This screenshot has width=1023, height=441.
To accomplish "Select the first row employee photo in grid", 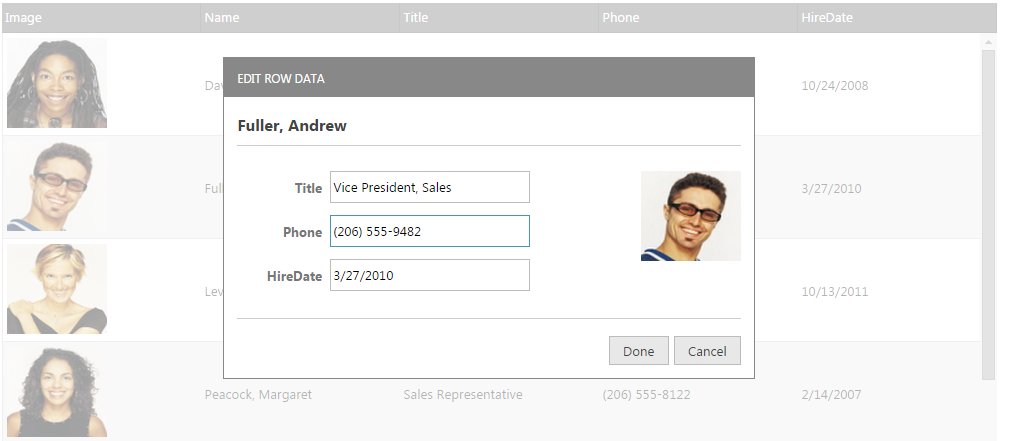I will [57, 84].
